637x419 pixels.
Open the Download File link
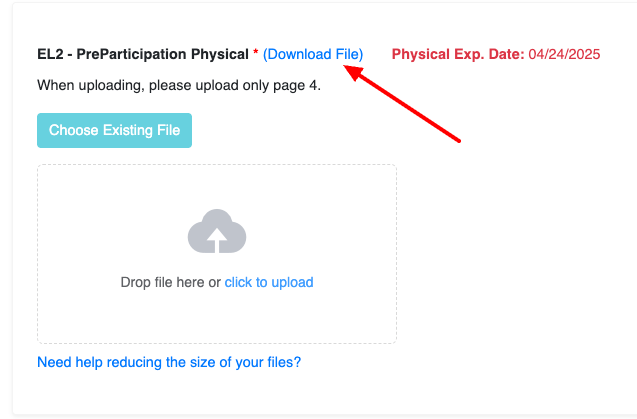click(x=313, y=54)
